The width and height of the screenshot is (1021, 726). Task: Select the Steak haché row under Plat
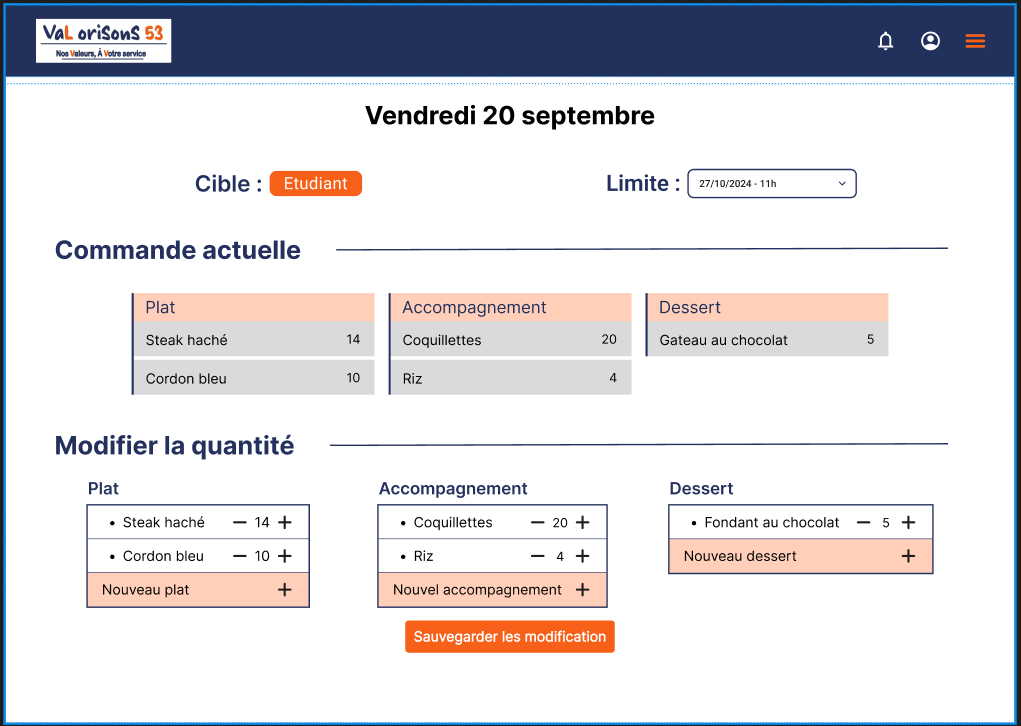coord(253,340)
